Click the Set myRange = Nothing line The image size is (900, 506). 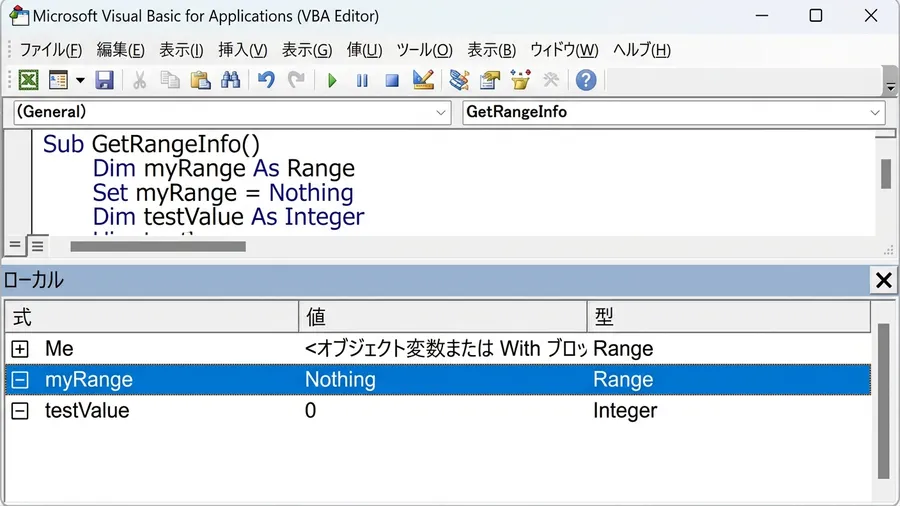pos(223,193)
